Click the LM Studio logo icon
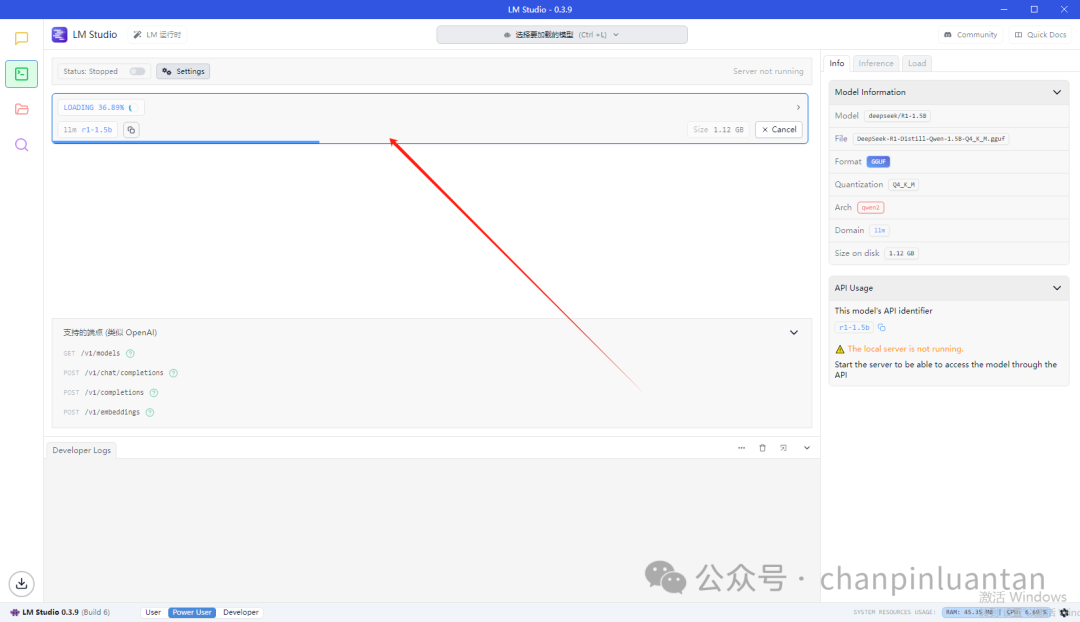 click(x=59, y=34)
